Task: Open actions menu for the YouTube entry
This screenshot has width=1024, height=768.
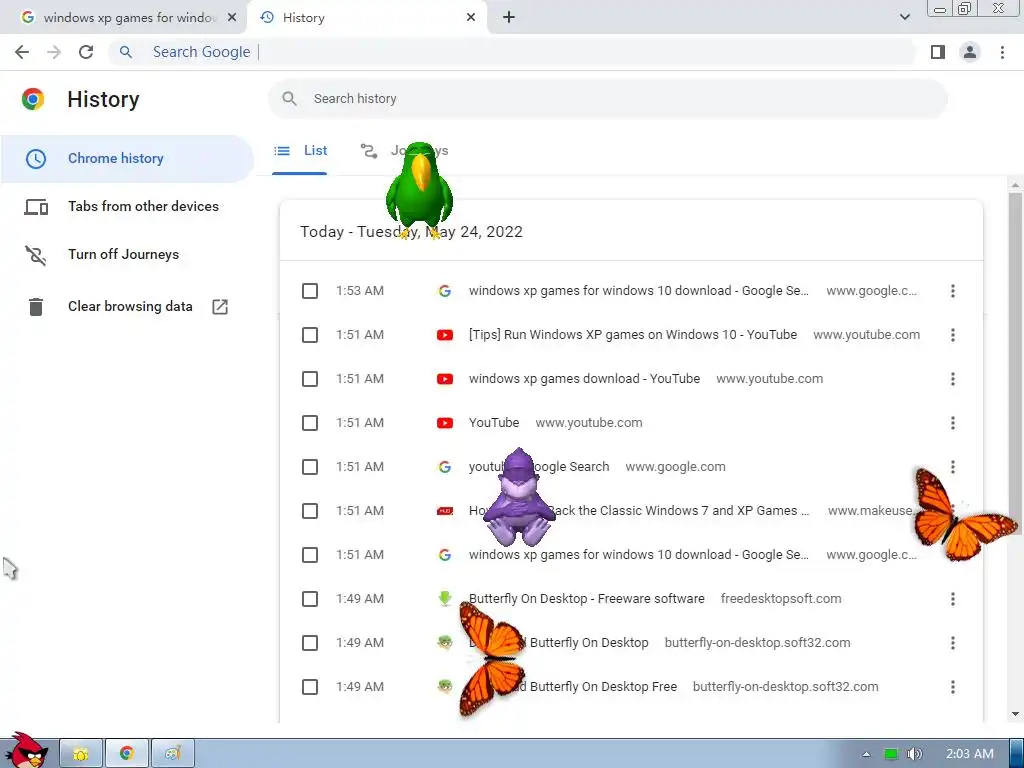Action: (x=953, y=423)
